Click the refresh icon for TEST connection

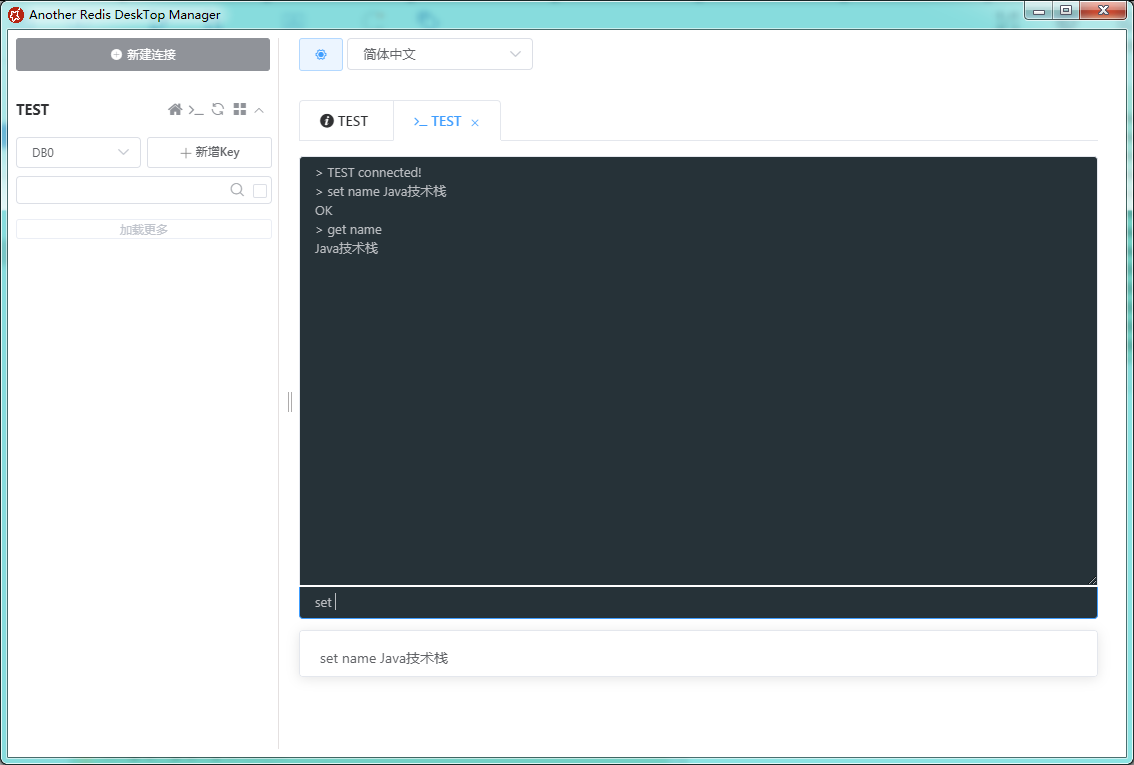point(217,110)
